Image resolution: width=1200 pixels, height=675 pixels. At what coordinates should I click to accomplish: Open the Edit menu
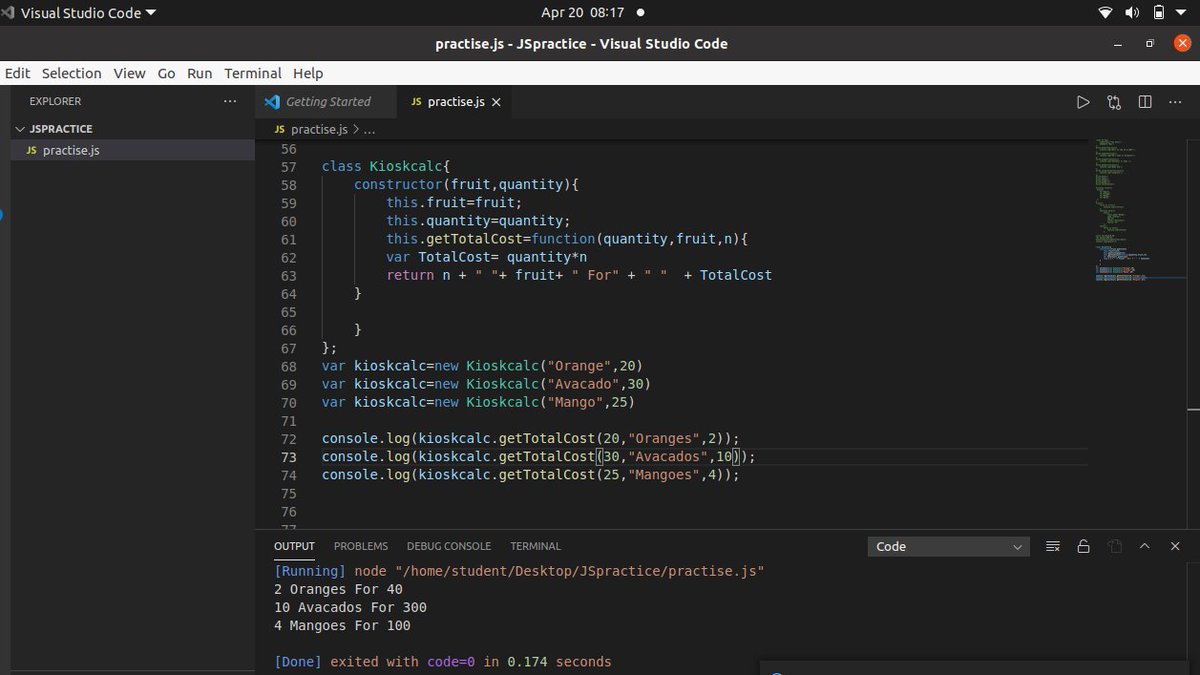[17, 73]
